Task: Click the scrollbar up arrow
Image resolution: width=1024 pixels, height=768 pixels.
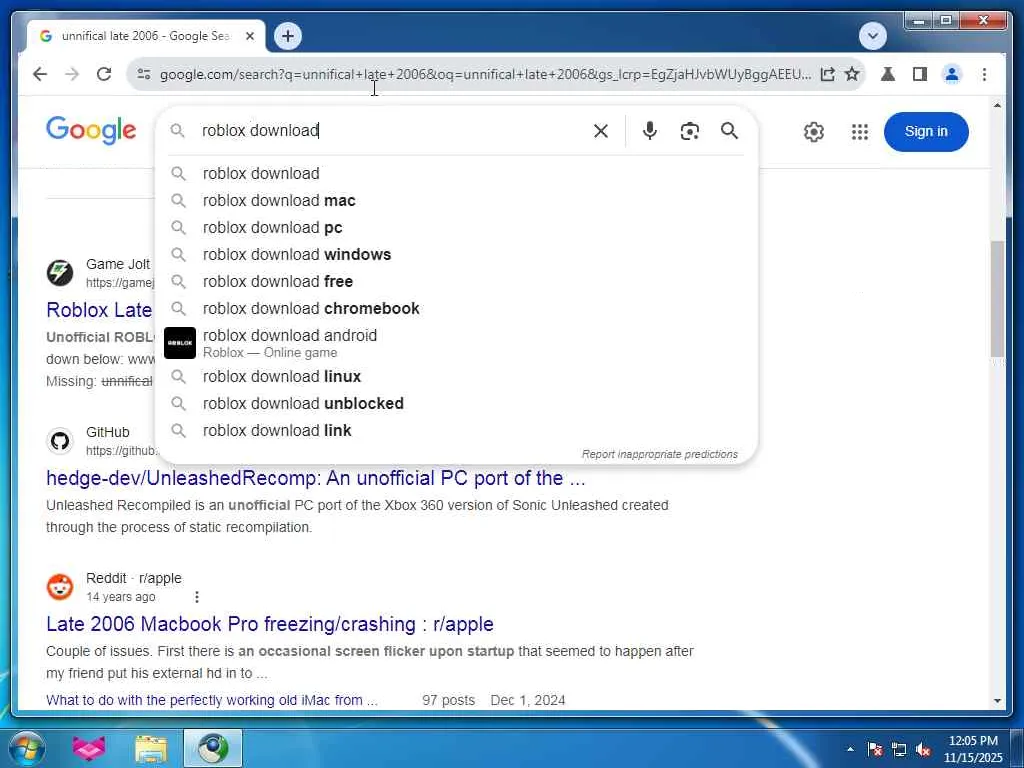Action: point(997,105)
